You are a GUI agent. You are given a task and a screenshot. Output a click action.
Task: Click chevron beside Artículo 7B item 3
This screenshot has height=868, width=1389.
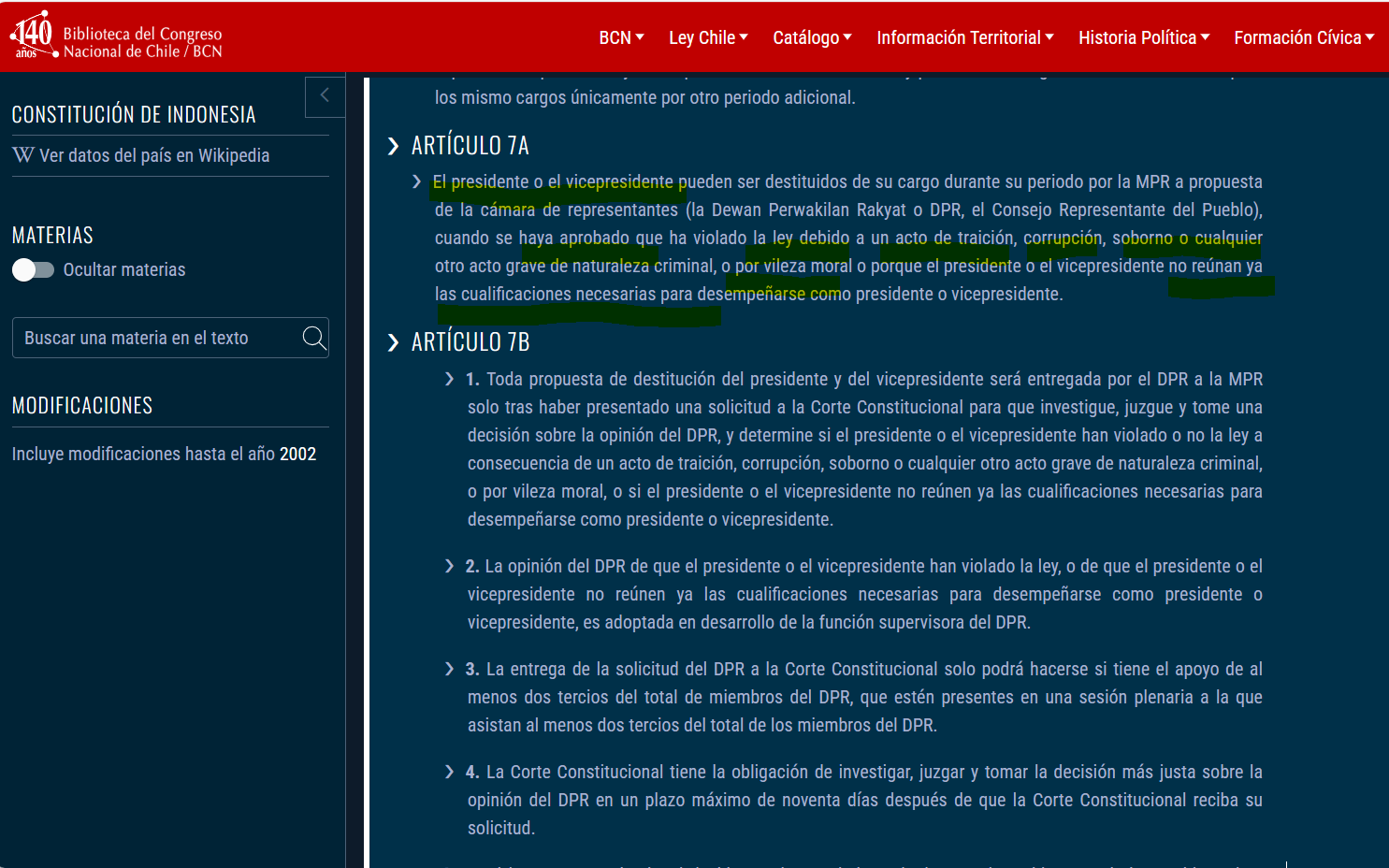(x=450, y=669)
